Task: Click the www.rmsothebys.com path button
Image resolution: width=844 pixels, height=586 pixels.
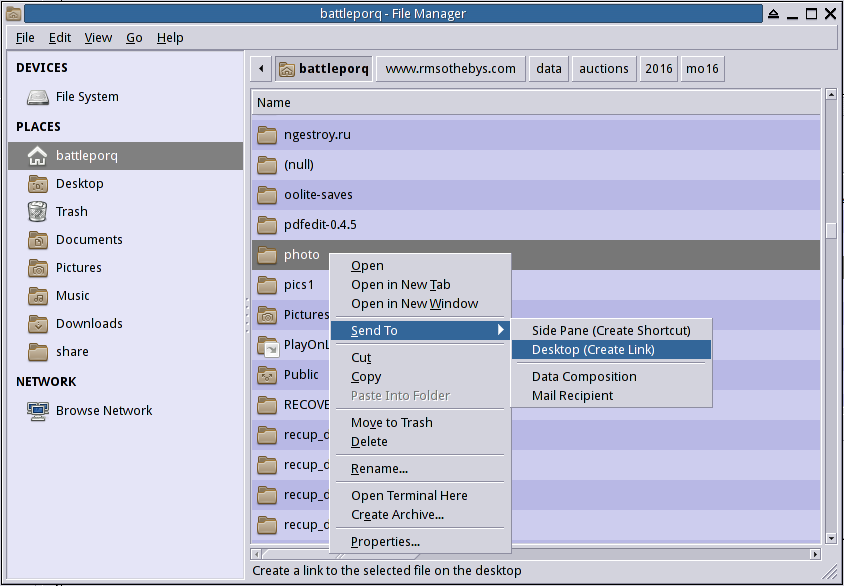Action: [x=451, y=69]
